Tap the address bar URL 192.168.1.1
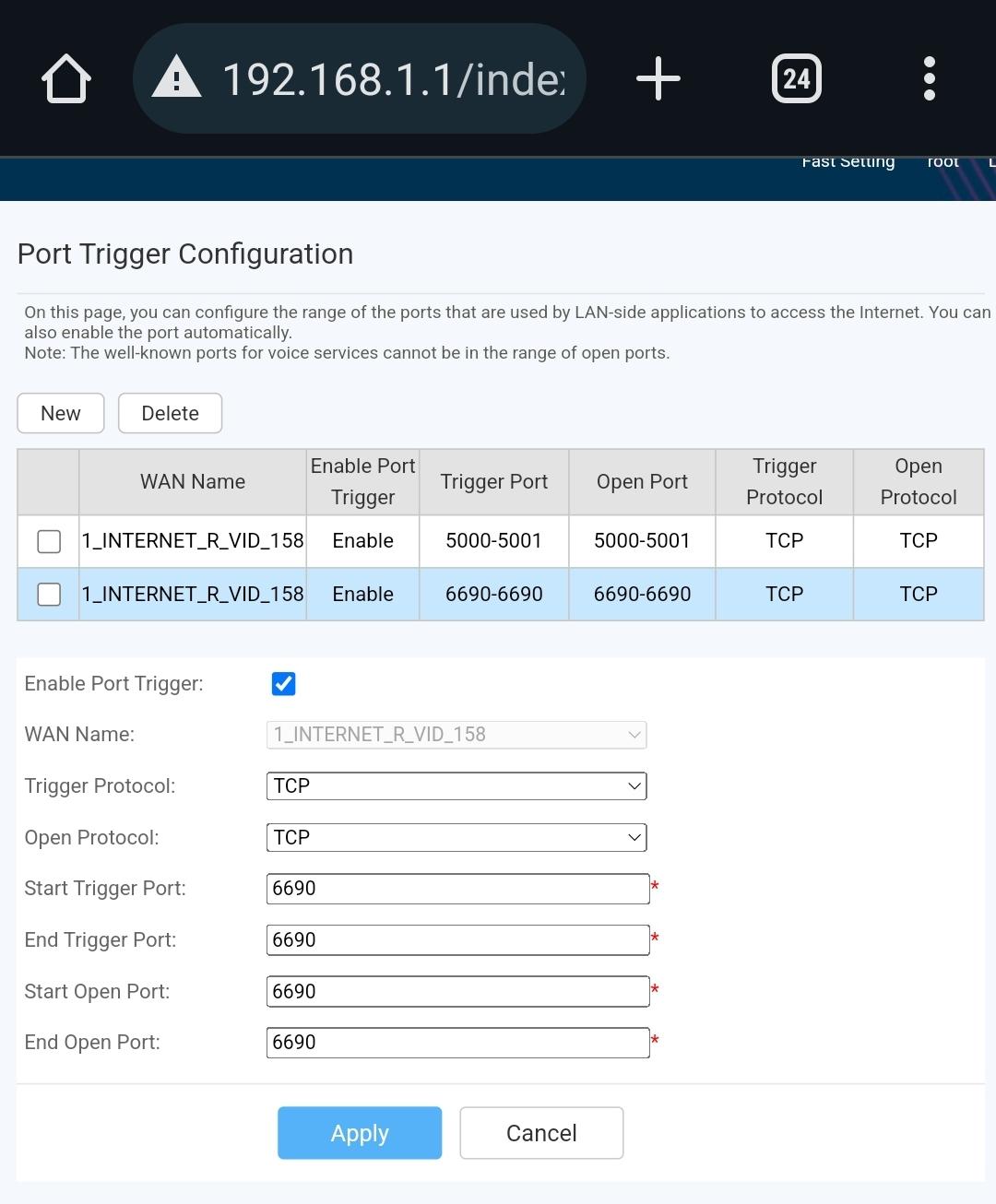This screenshot has height=1204, width=996. tap(393, 79)
